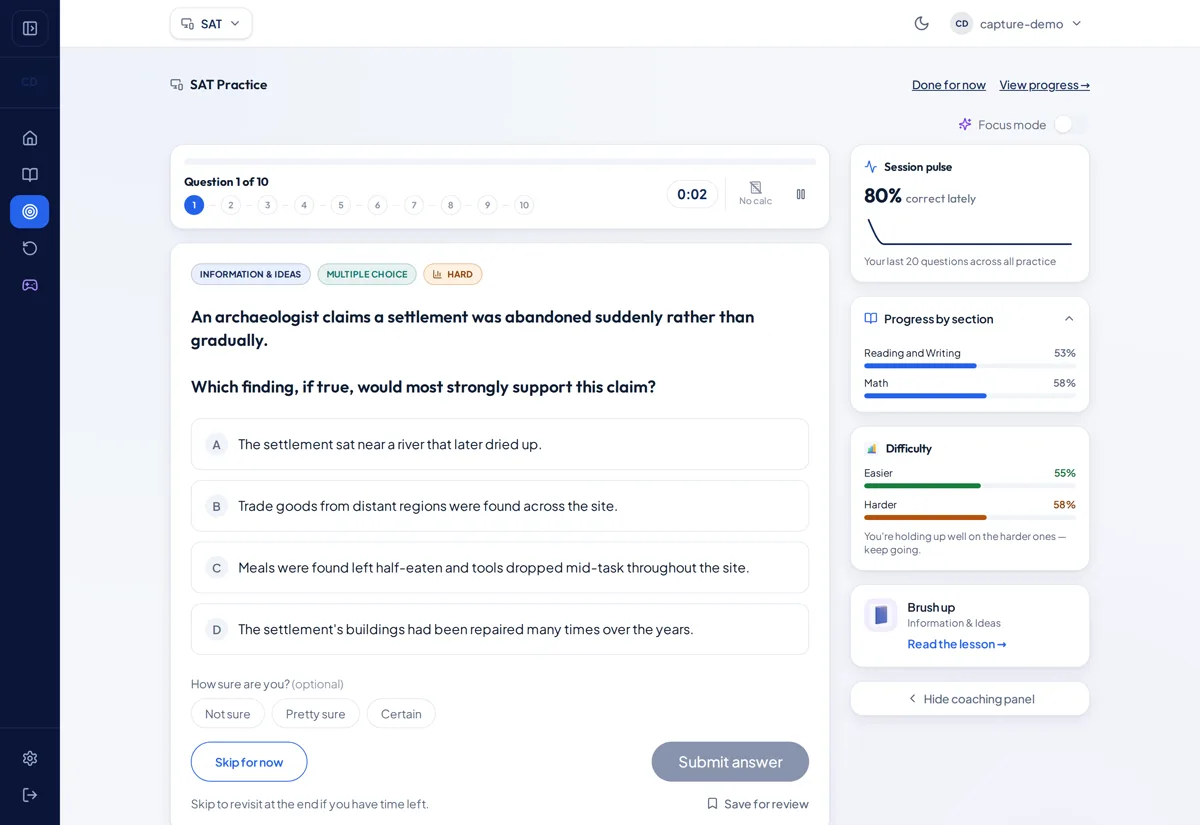Go to question 6

[x=377, y=205]
